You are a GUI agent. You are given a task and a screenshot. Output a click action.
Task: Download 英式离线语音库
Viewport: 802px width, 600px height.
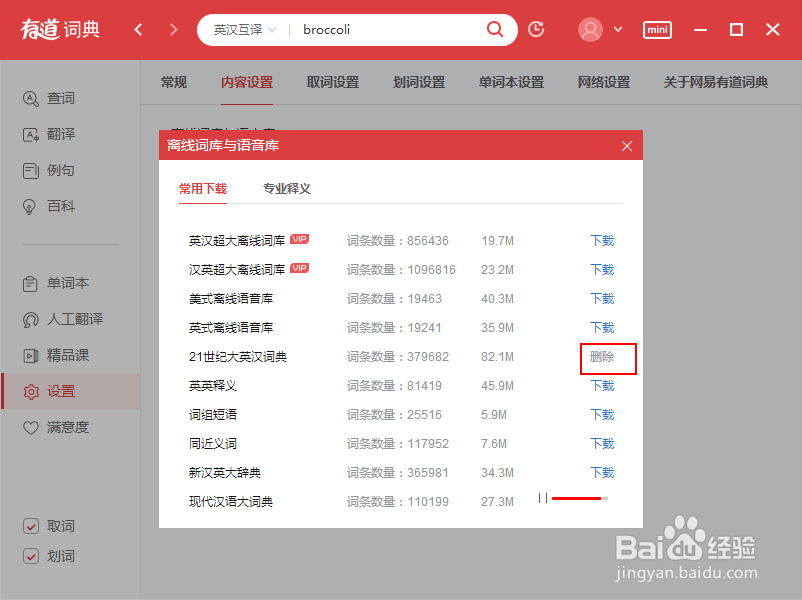coord(602,327)
